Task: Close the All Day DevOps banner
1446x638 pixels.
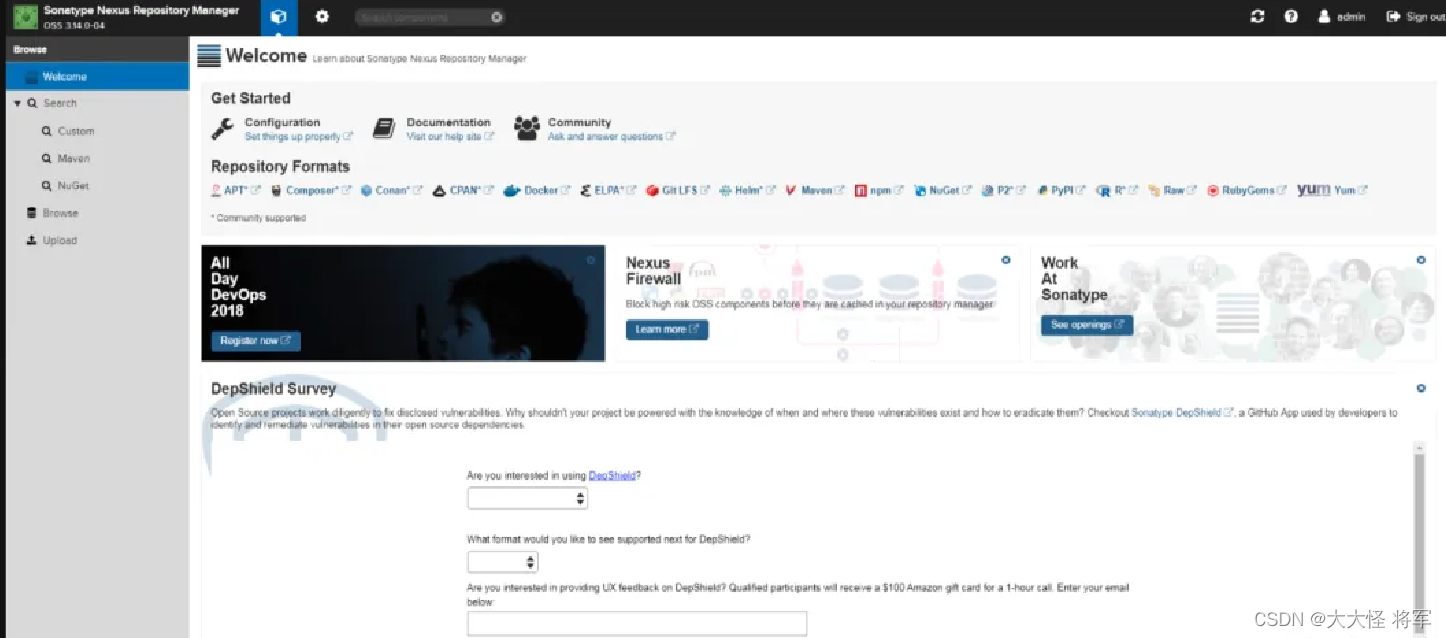Action: tap(591, 260)
